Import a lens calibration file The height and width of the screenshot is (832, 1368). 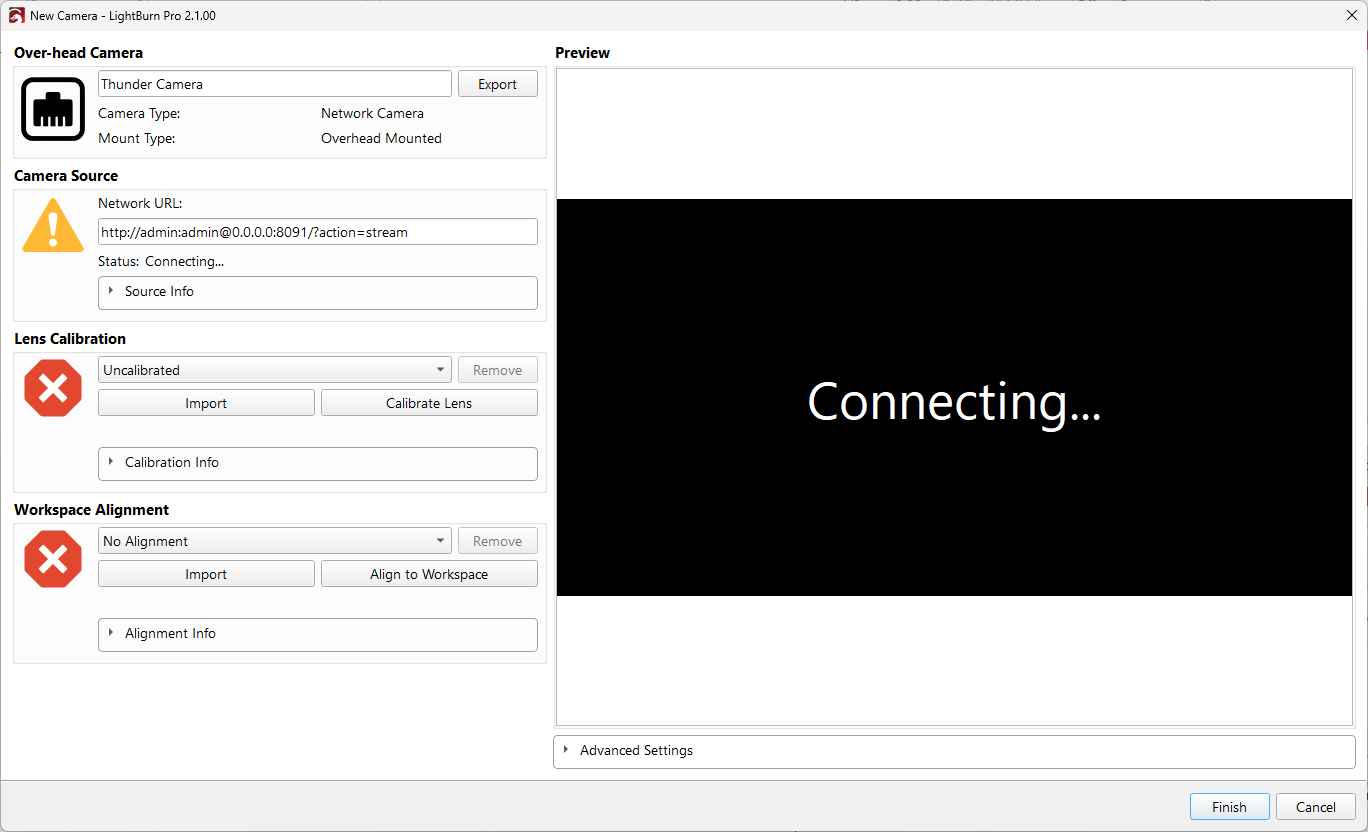tap(206, 403)
